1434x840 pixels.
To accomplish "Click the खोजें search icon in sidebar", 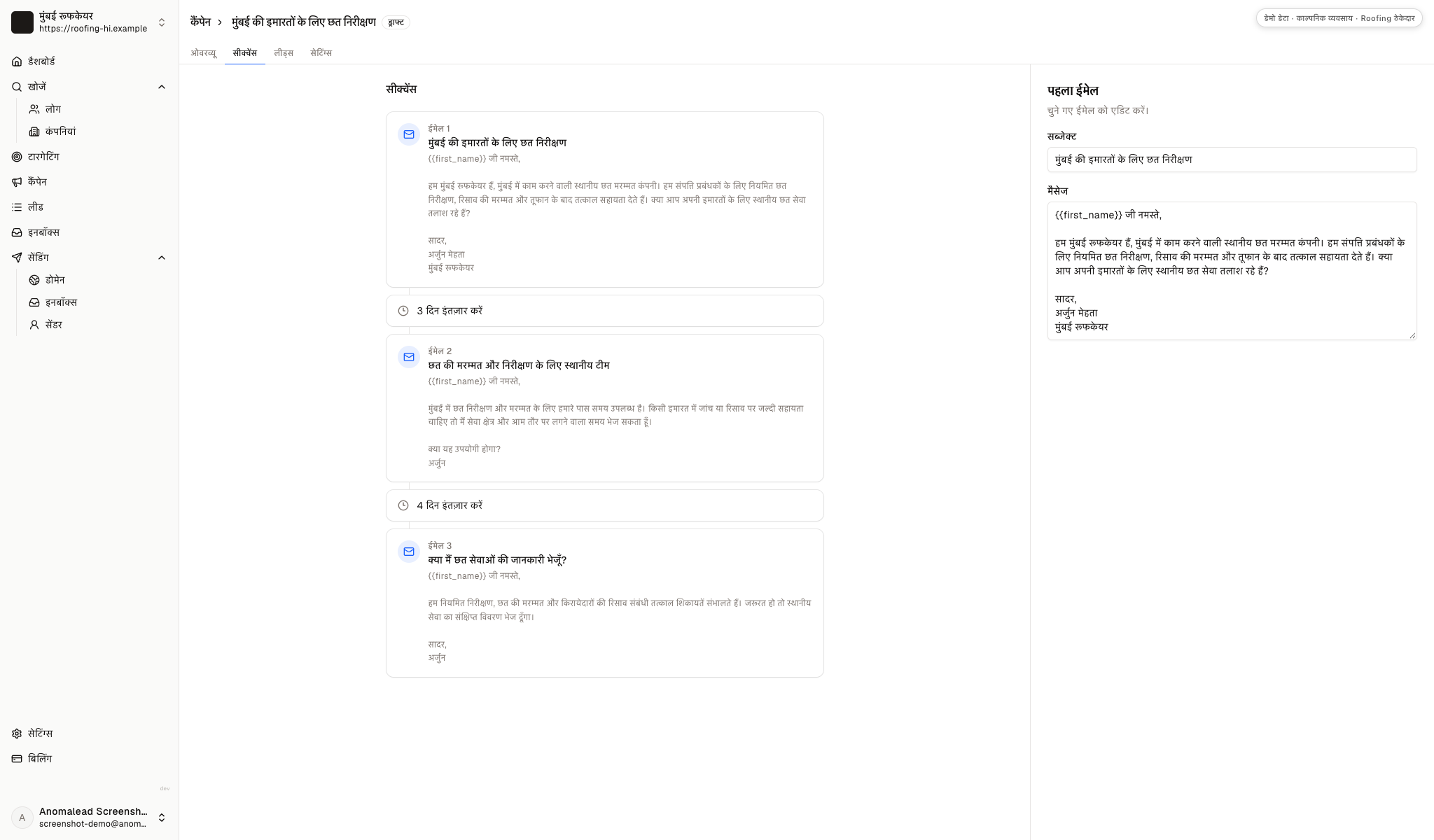I will [x=17, y=87].
